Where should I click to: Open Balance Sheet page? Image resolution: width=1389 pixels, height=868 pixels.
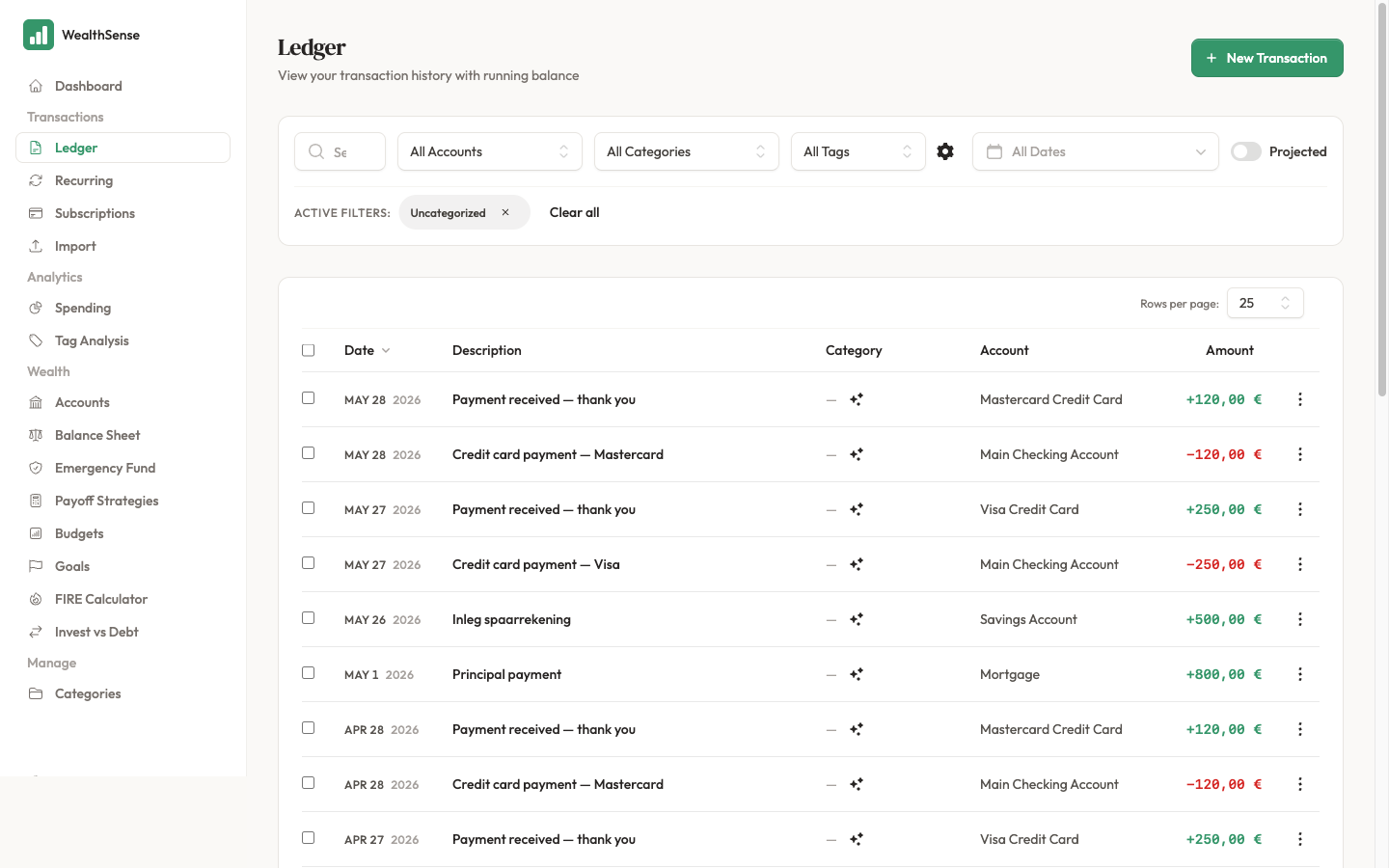pos(123,435)
